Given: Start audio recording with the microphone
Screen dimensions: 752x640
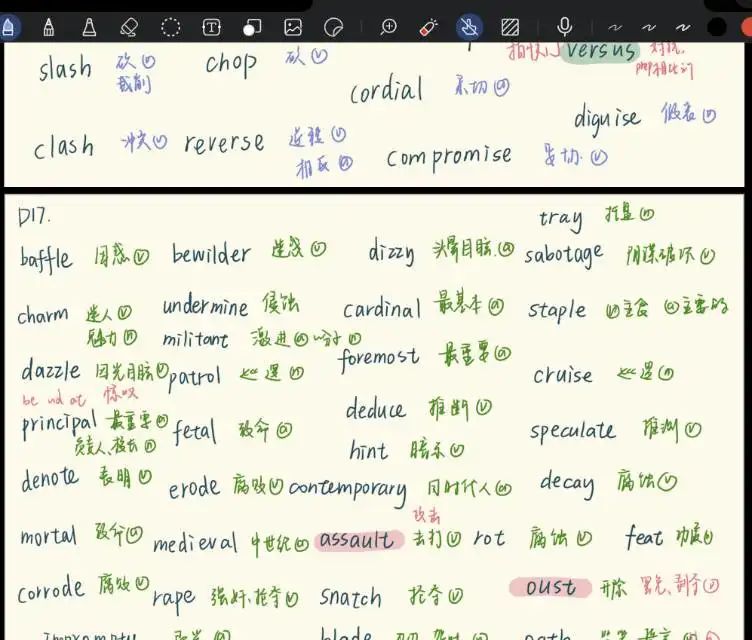Looking at the screenshot, I should (x=565, y=27).
